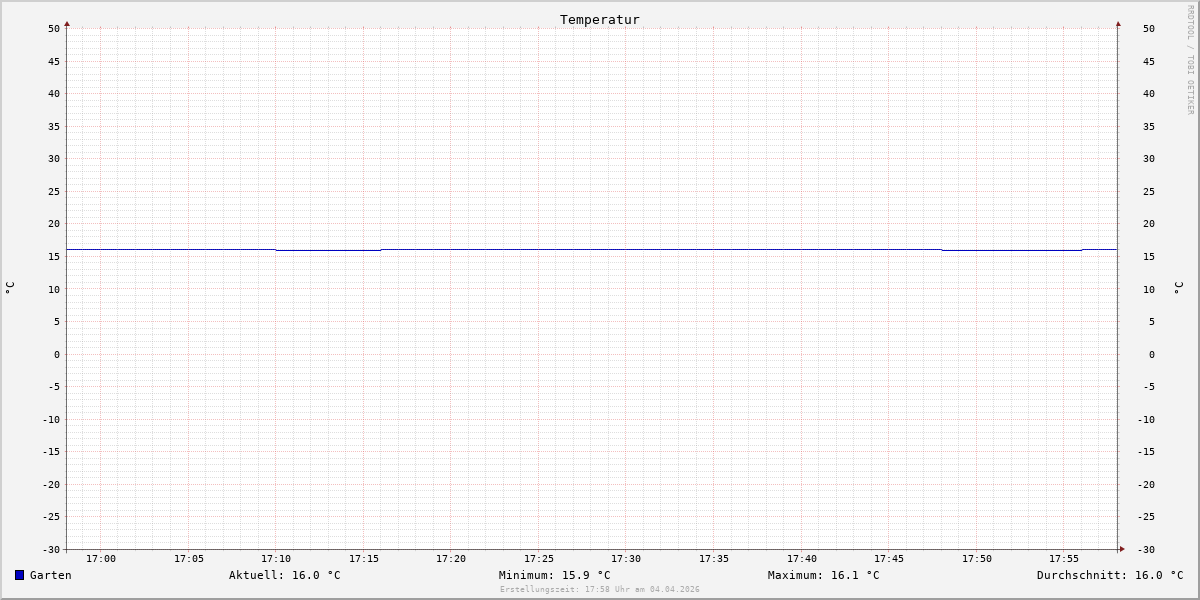Click the 17:30 time axis label
Image resolution: width=1200 pixels, height=600 pixels.
pos(626,559)
